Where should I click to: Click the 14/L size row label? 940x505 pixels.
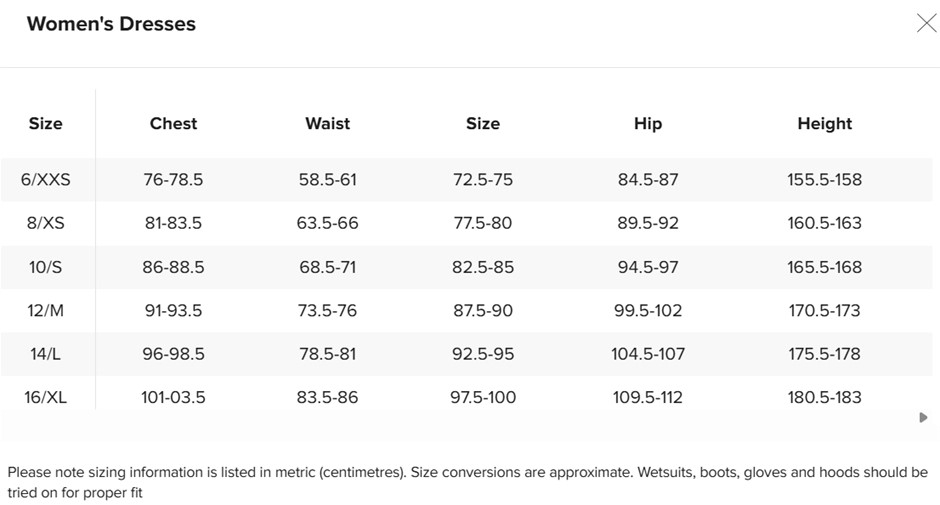pos(45,354)
